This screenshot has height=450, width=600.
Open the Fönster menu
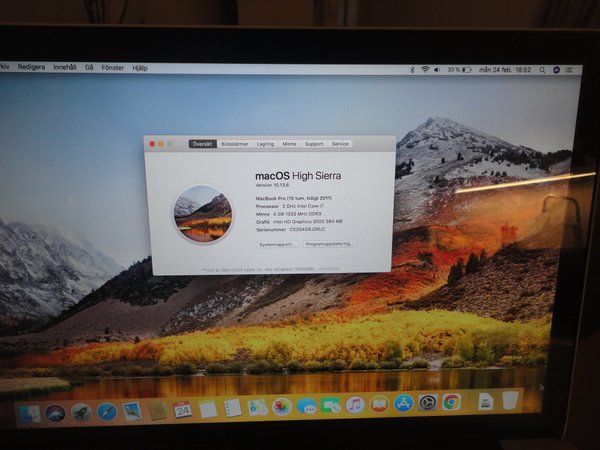point(112,68)
